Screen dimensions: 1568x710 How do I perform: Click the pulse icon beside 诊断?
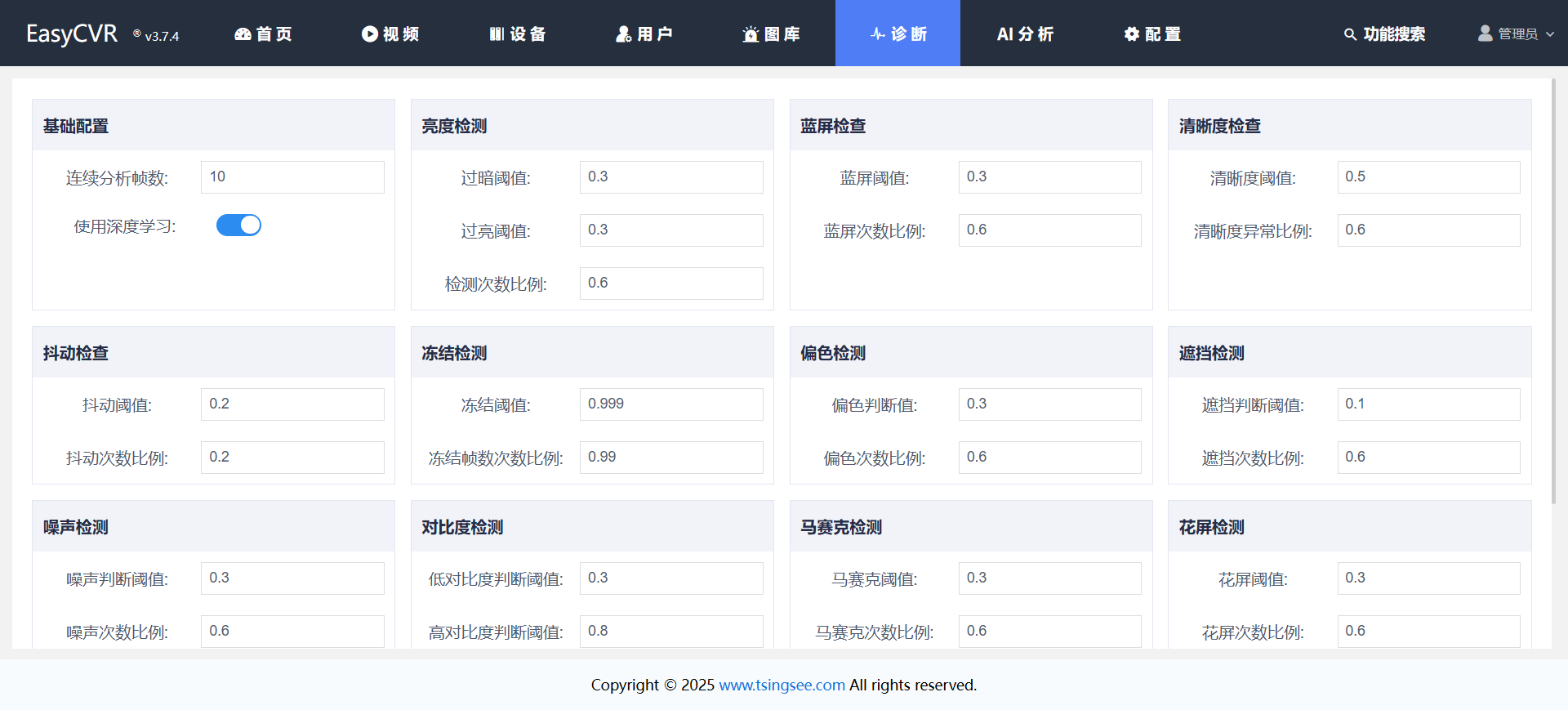(878, 34)
